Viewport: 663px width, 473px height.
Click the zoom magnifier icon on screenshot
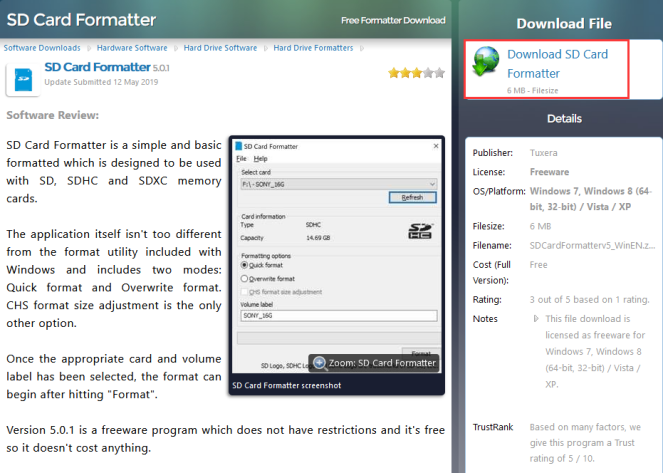[320, 363]
